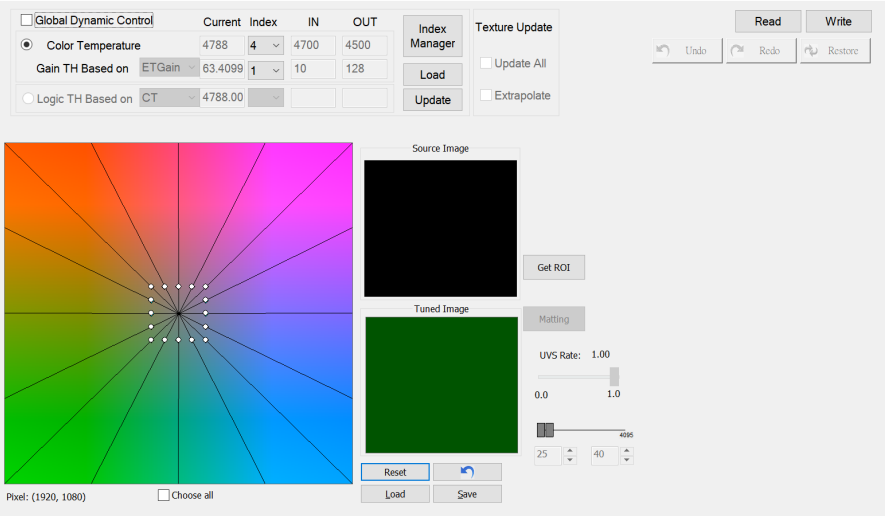Click the Redo arrow button
Viewport: 885px width, 516px height.
761,50
